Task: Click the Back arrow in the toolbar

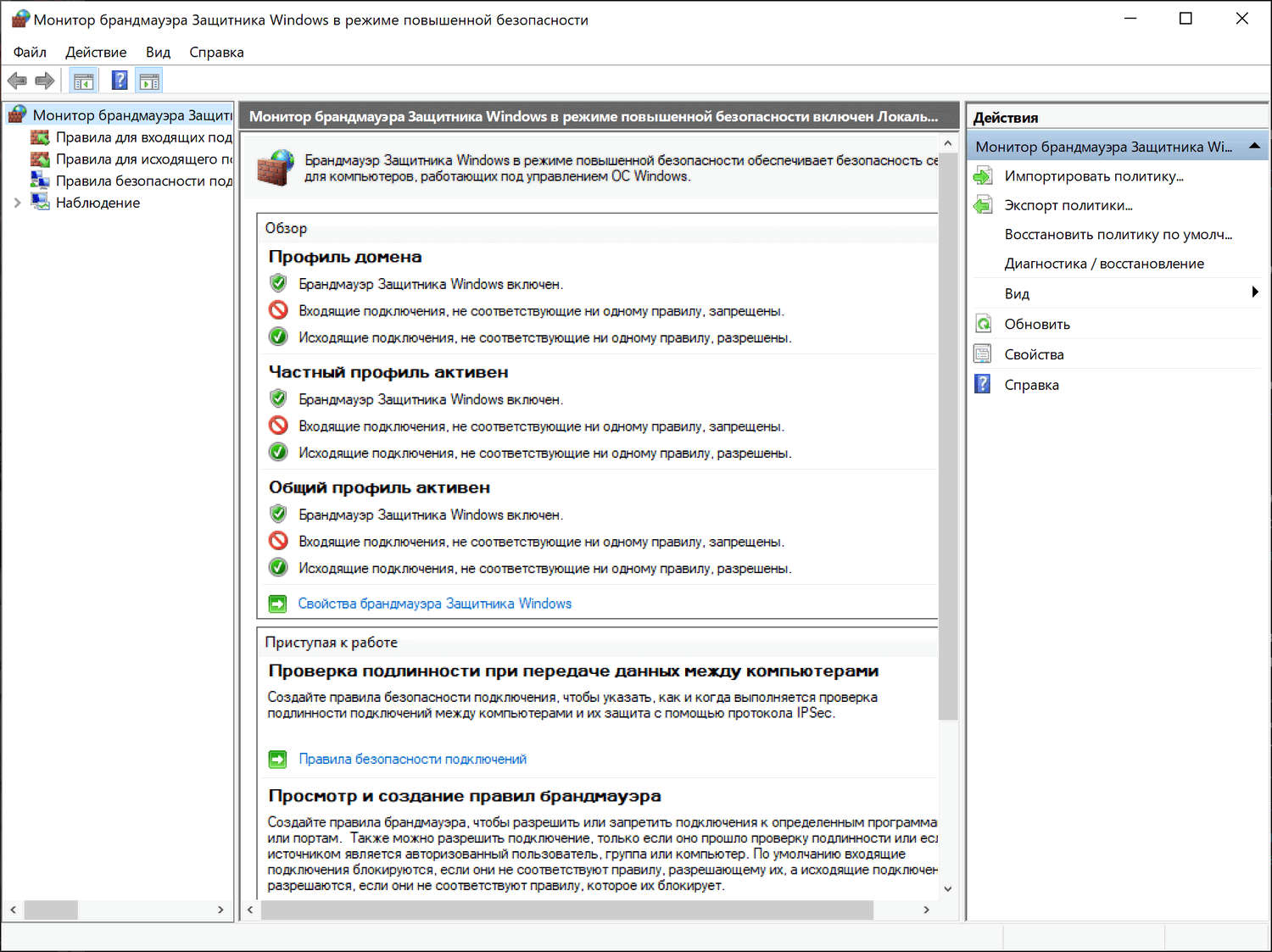Action: tap(17, 81)
